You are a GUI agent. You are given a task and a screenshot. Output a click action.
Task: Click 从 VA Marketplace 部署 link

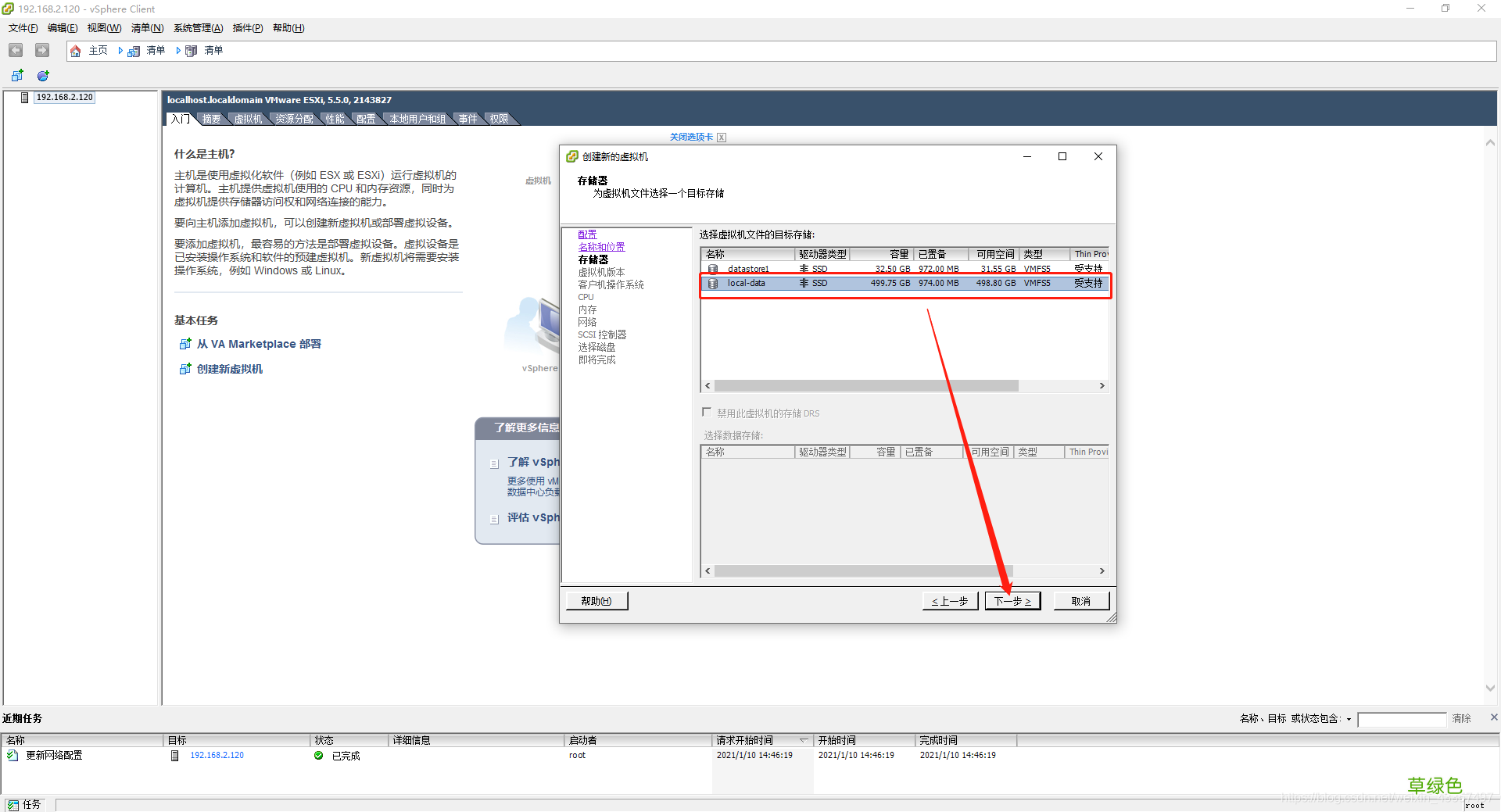(259, 344)
